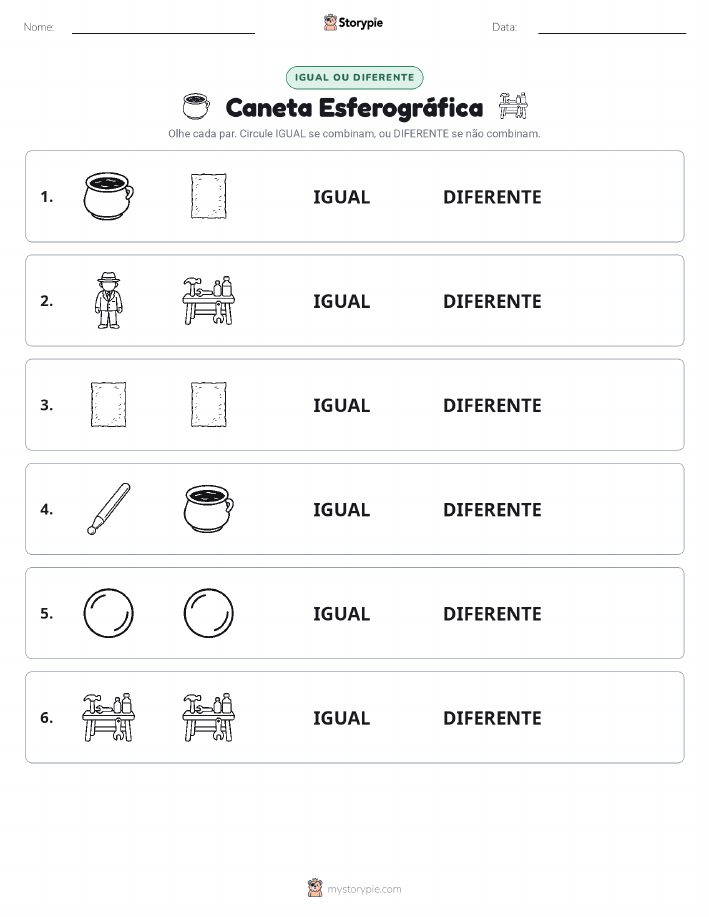
Task: Click the cauldron picture in row 1
Action: pyautogui.click(x=109, y=196)
